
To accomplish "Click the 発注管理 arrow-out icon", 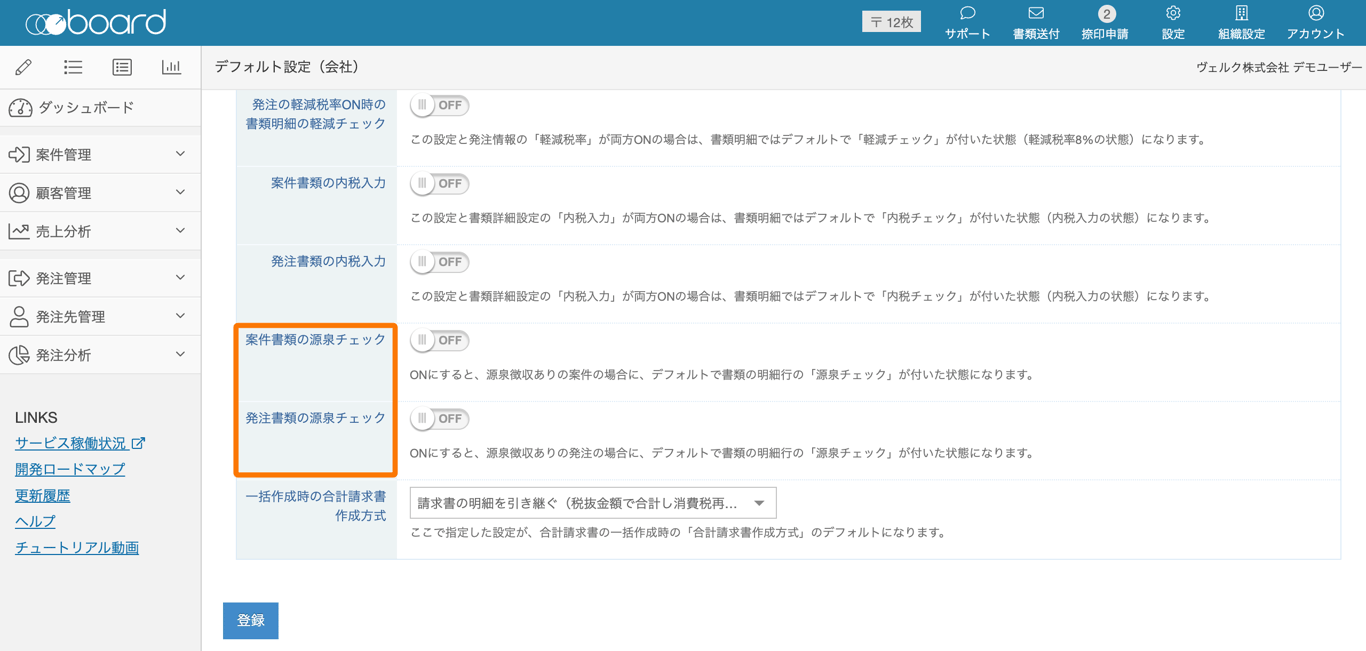I will (19, 278).
